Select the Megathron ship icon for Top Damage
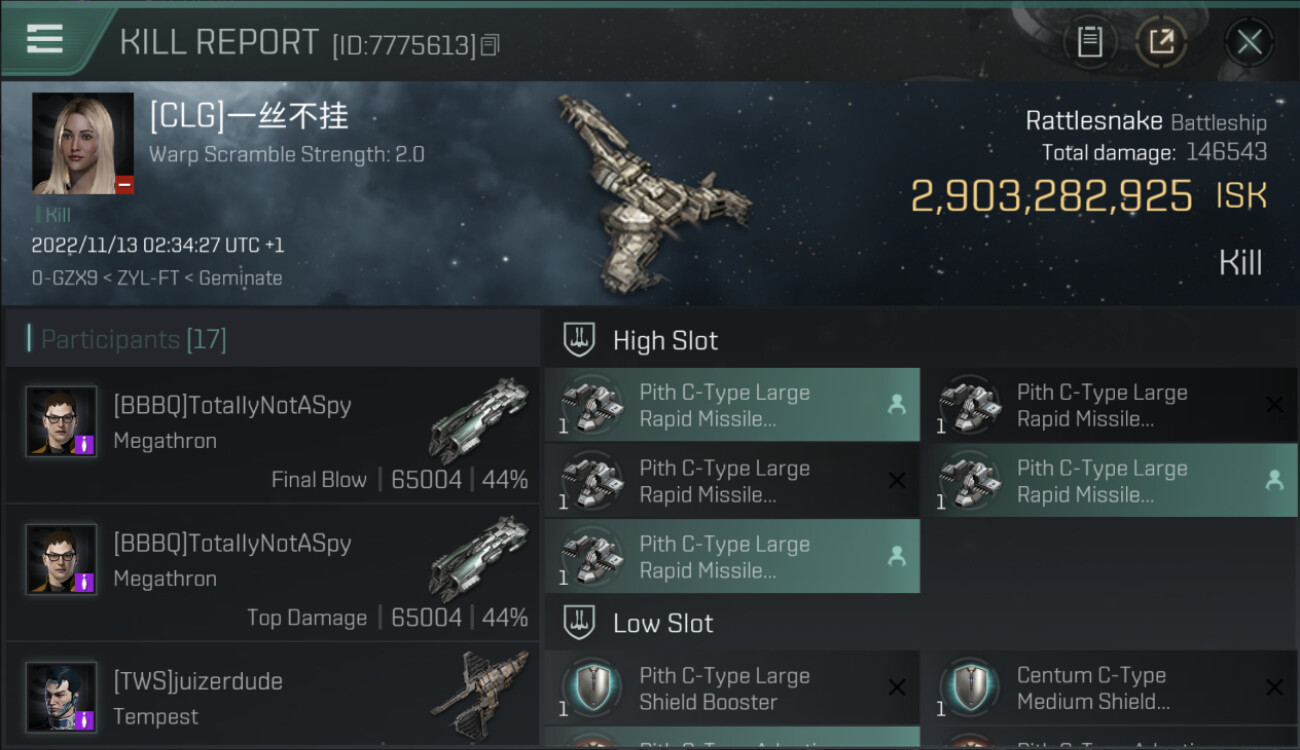 click(478, 558)
